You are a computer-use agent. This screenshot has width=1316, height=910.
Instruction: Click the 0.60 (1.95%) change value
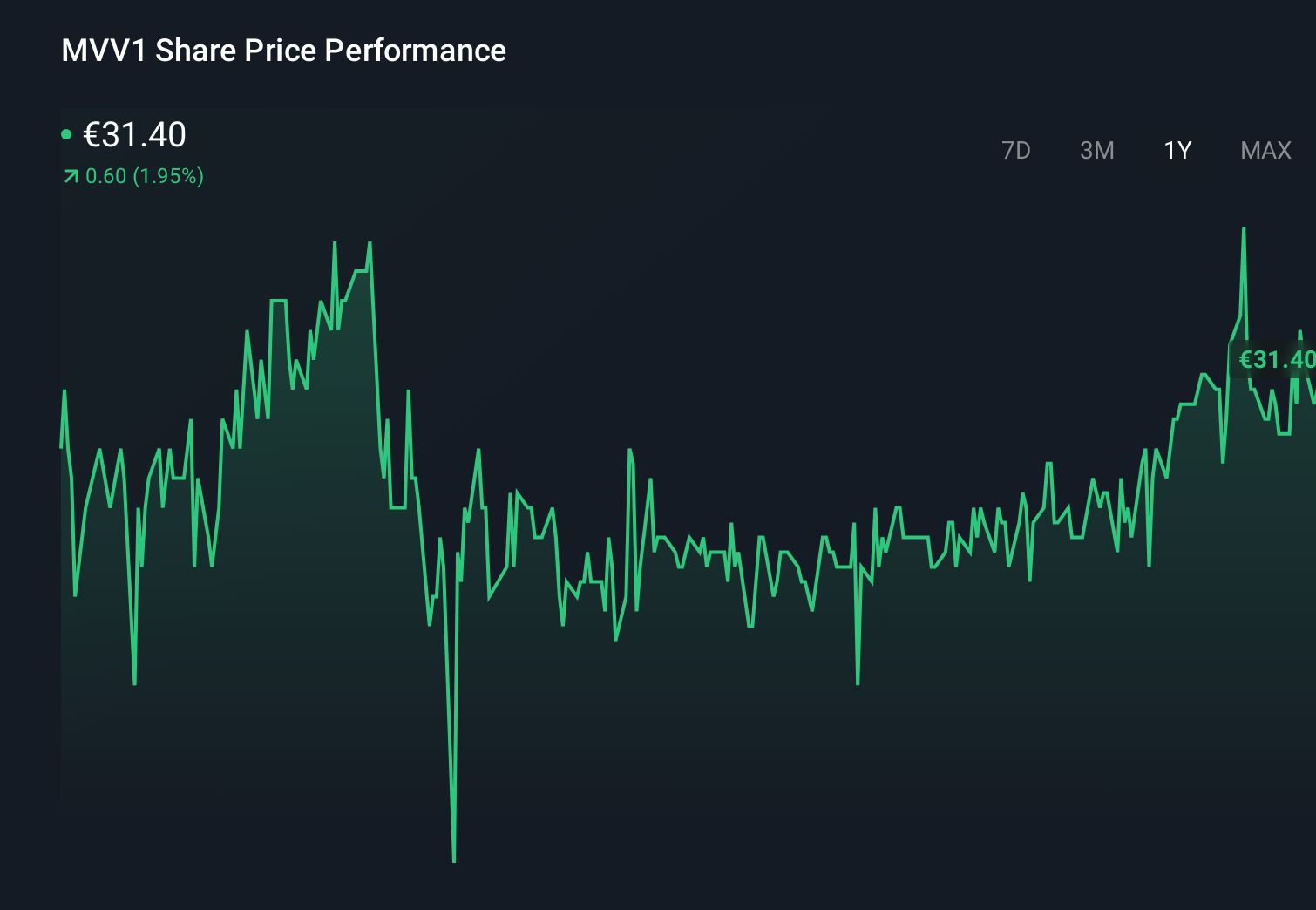(144, 176)
